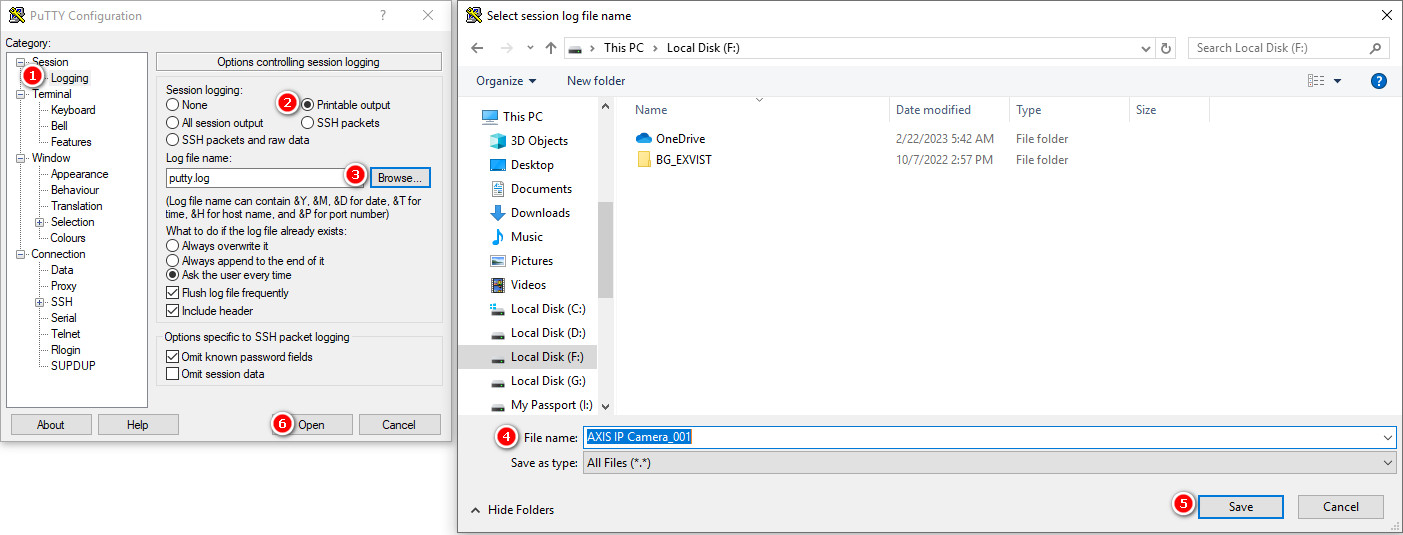Screen dimensions: 1403x535
Task: Open the Organize dropdown menu
Action: [506, 81]
